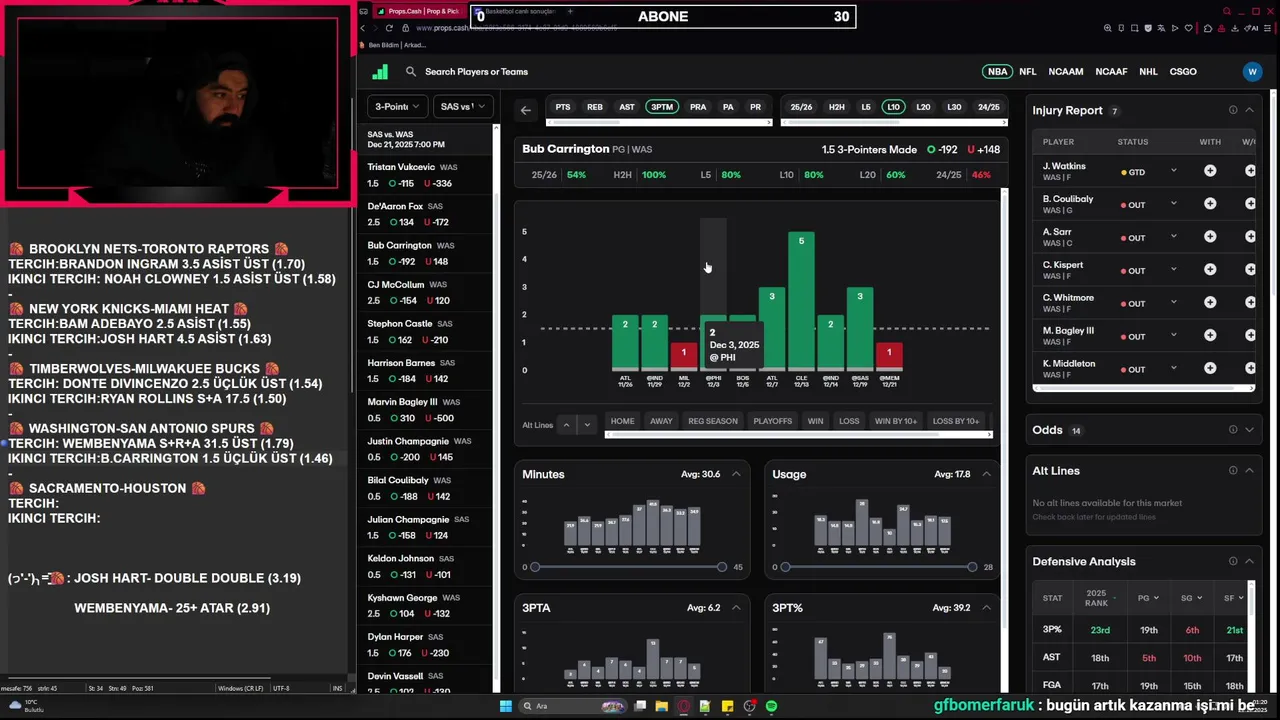The image size is (1280, 720).
Task: Open Odds panel info icon
Action: coord(1233,430)
